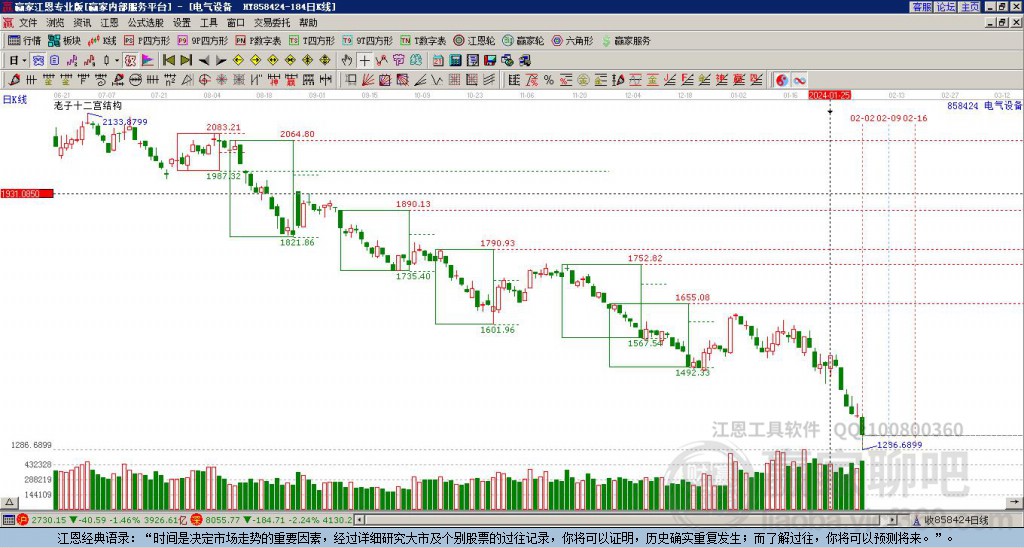The image size is (1024, 548).
Task: Click the 客服 customer service button
Action: pyautogui.click(x=921, y=7)
